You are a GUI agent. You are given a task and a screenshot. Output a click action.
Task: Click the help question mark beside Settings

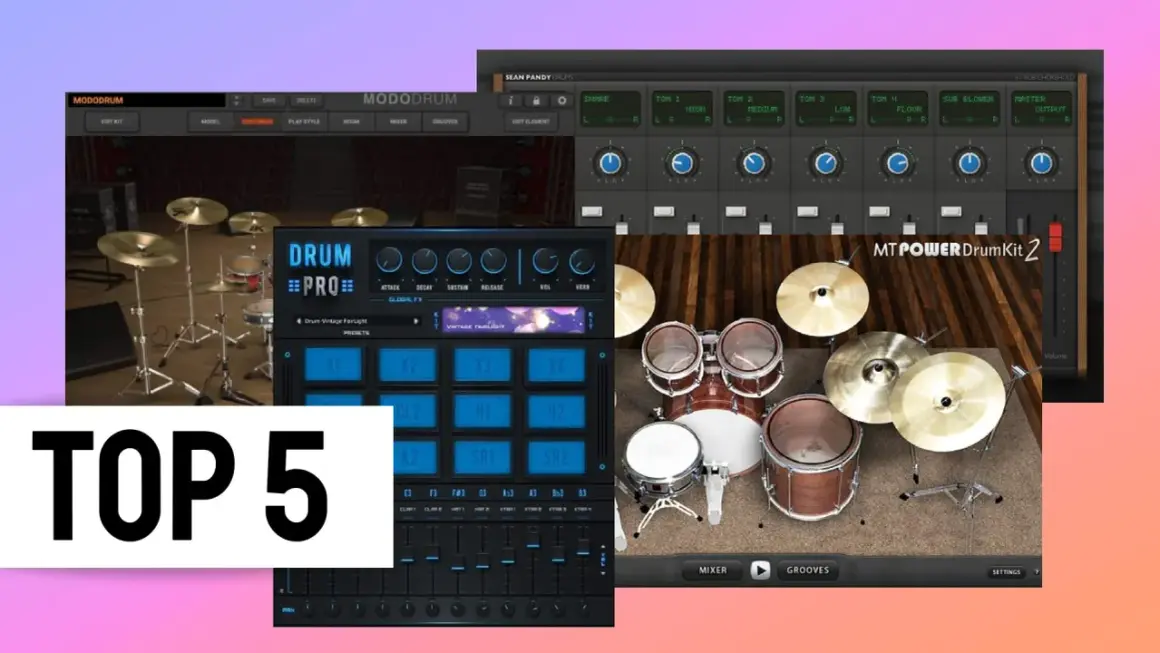point(1036,572)
